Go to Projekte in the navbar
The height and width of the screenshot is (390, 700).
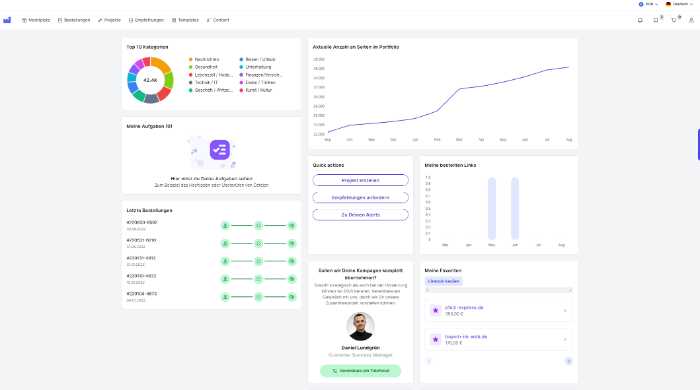click(x=109, y=20)
